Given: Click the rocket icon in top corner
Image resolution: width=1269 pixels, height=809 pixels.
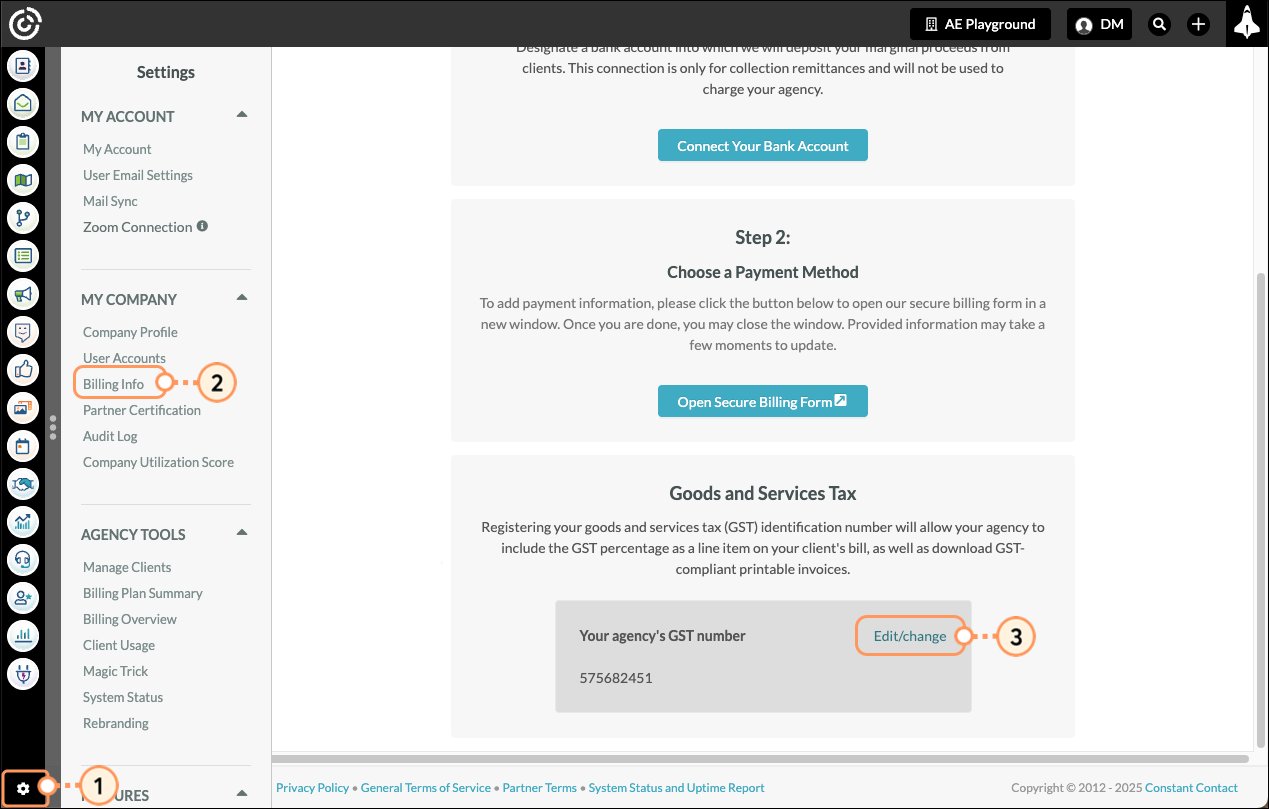Looking at the screenshot, I should tap(1246, 23).
